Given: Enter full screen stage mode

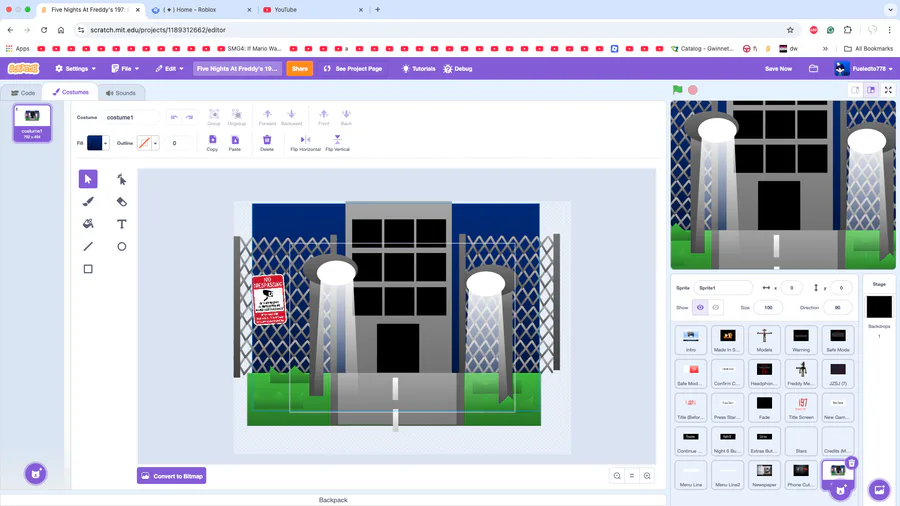Looking at the screenshot, I should tap(888, 89).
